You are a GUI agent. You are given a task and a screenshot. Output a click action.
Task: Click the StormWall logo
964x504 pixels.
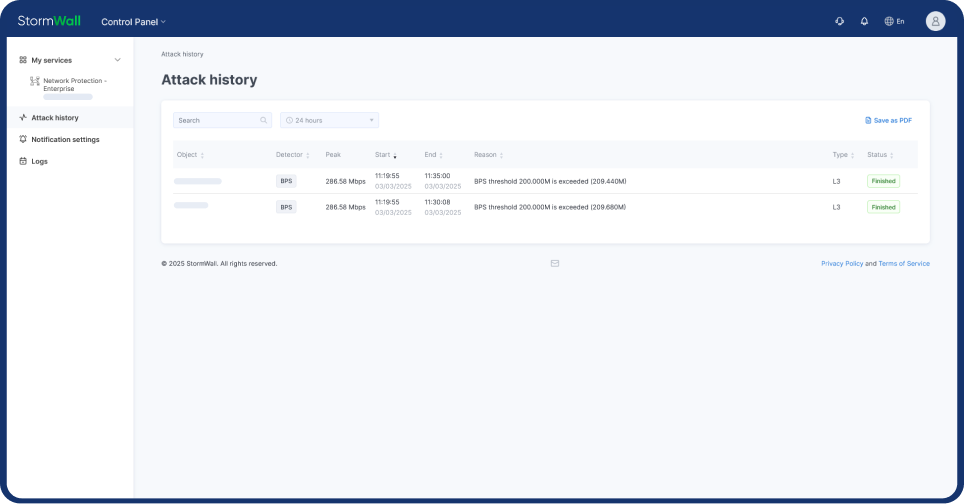point(49,21)
